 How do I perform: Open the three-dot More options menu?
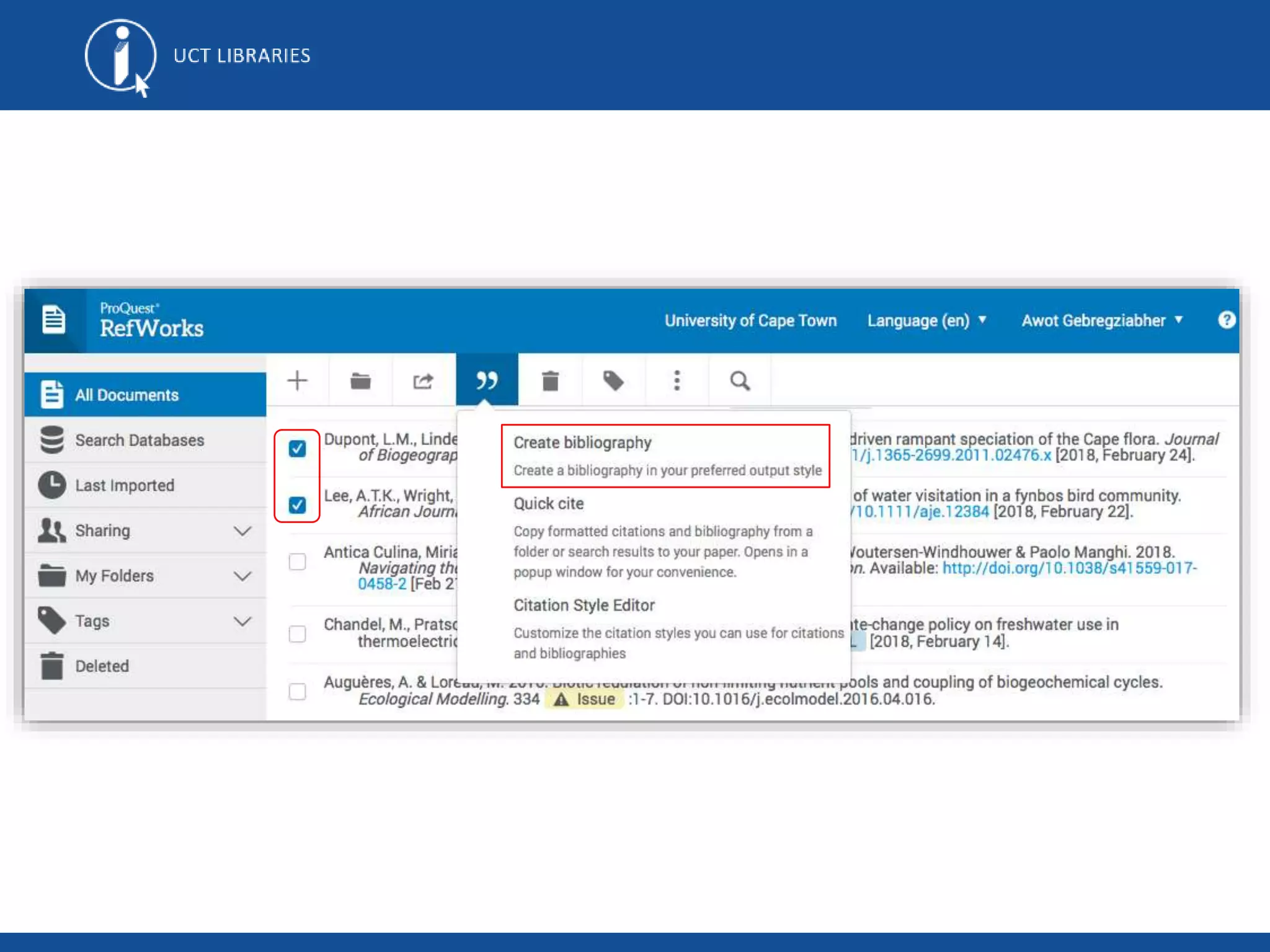click(x=677, y=381)
